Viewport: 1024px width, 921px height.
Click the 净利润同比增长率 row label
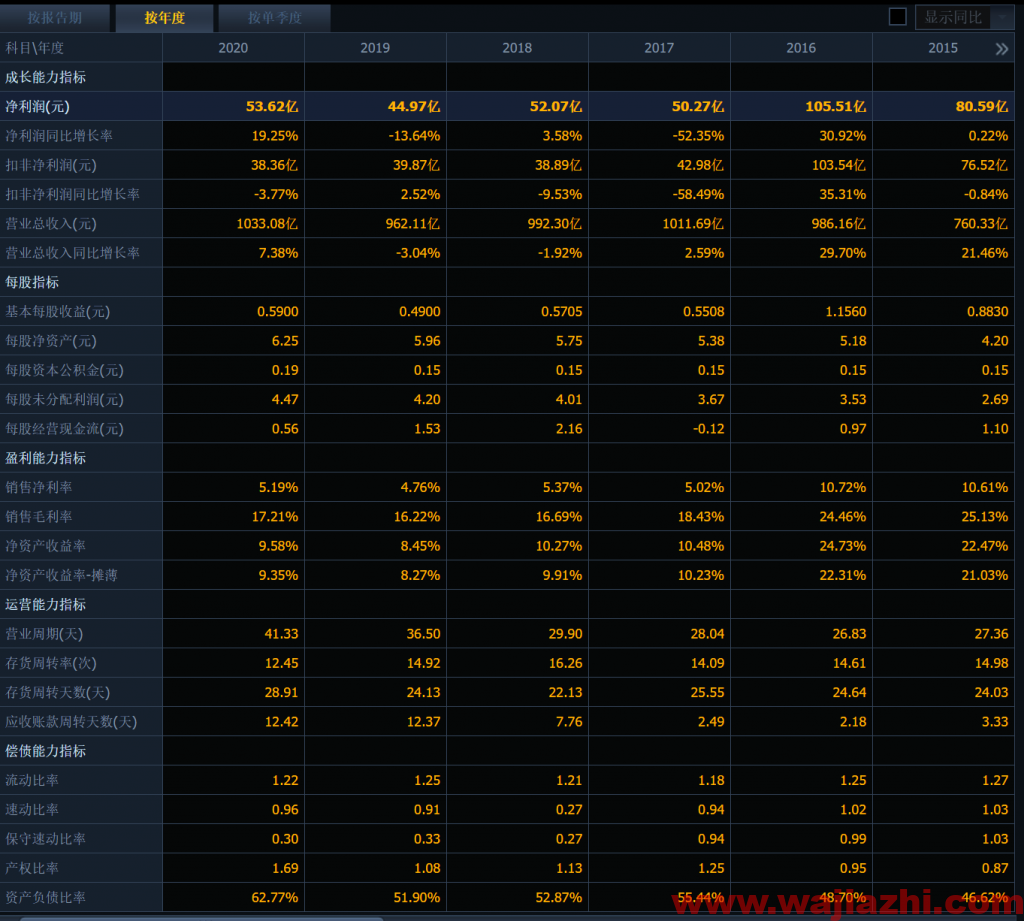[x=59, y=136]
